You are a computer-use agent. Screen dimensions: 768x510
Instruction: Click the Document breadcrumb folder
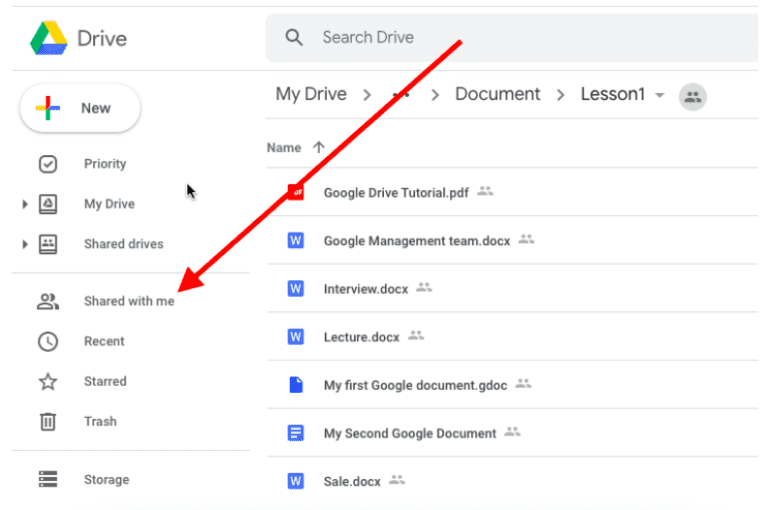point(498,94)
